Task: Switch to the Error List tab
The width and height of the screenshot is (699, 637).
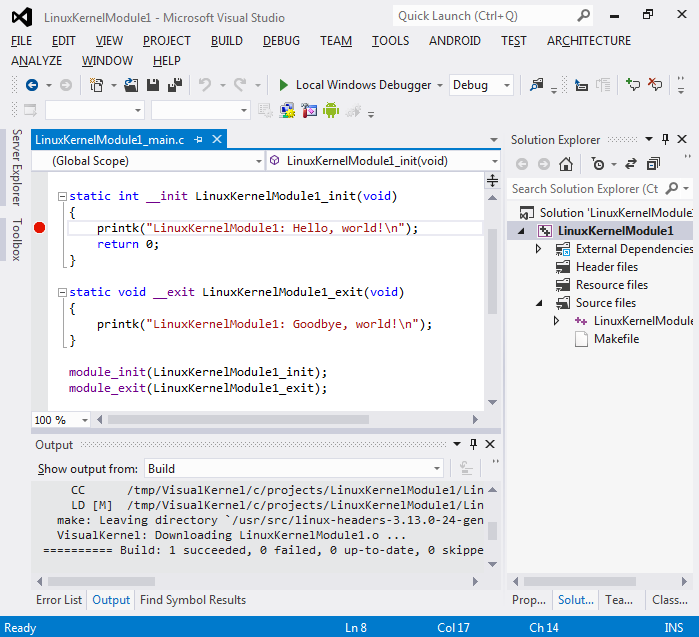Action: [59, 600]
